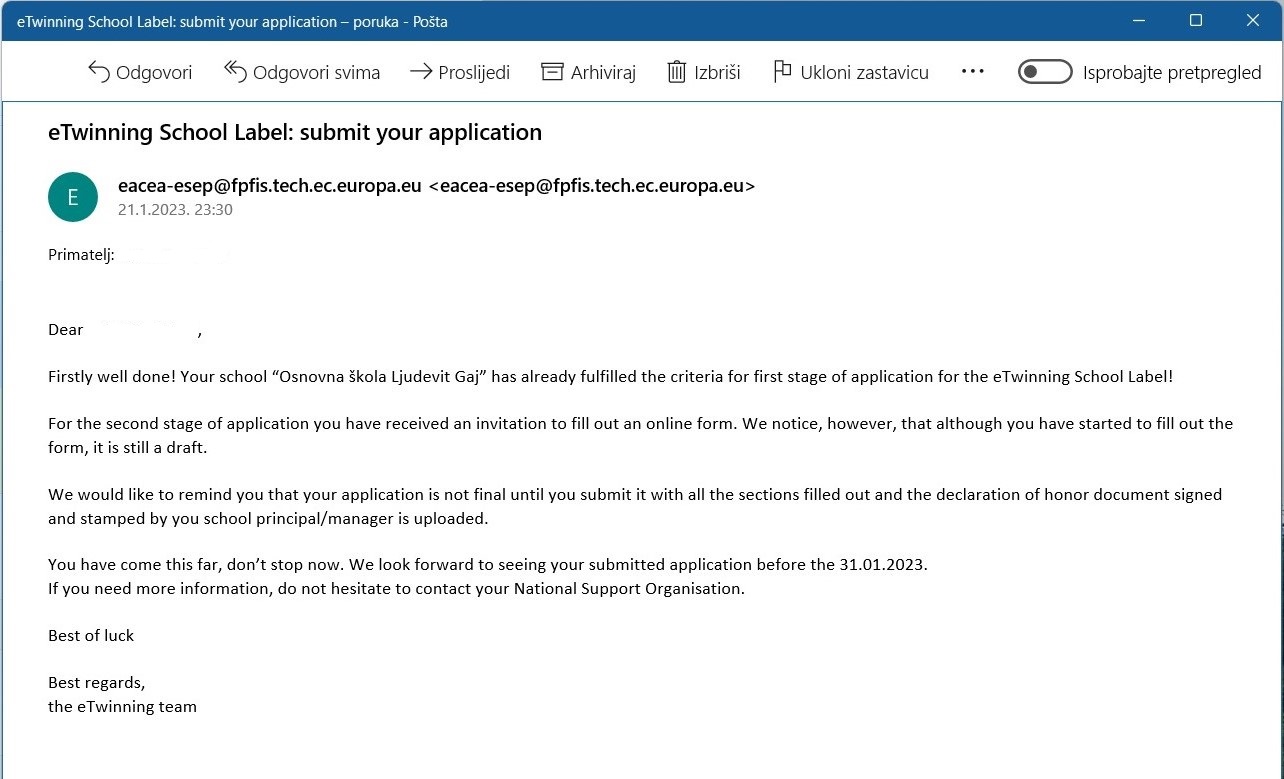Click the sender address eacea-esep@fpfis.tech.ec.europa.eu
The image size is (1284, 779).
[x=436, y=186]
